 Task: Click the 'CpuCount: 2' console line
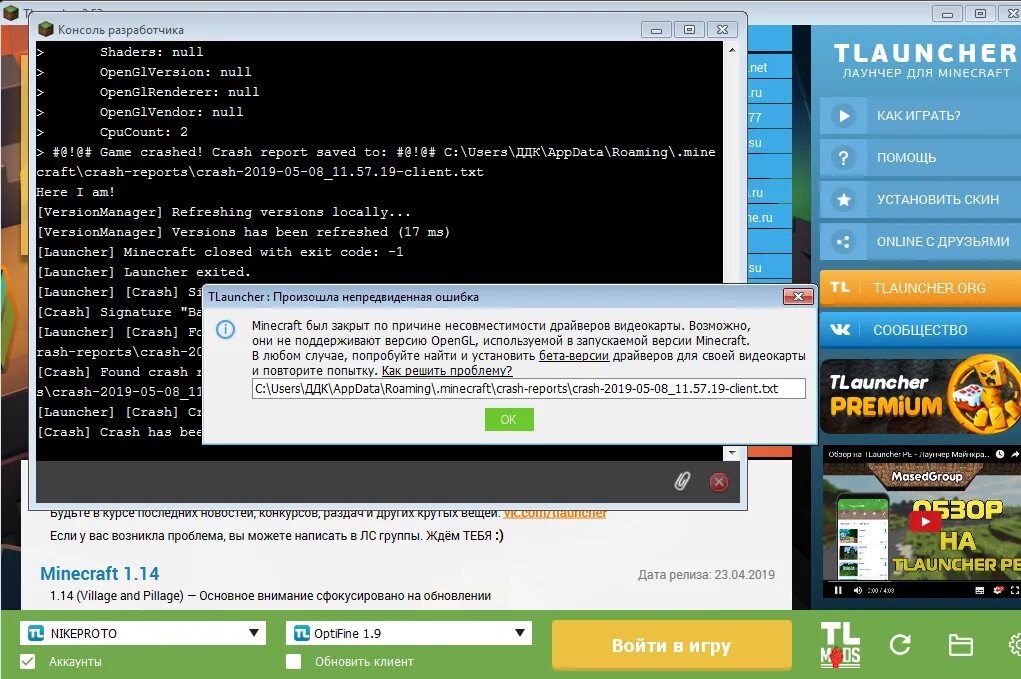point(144,132)
